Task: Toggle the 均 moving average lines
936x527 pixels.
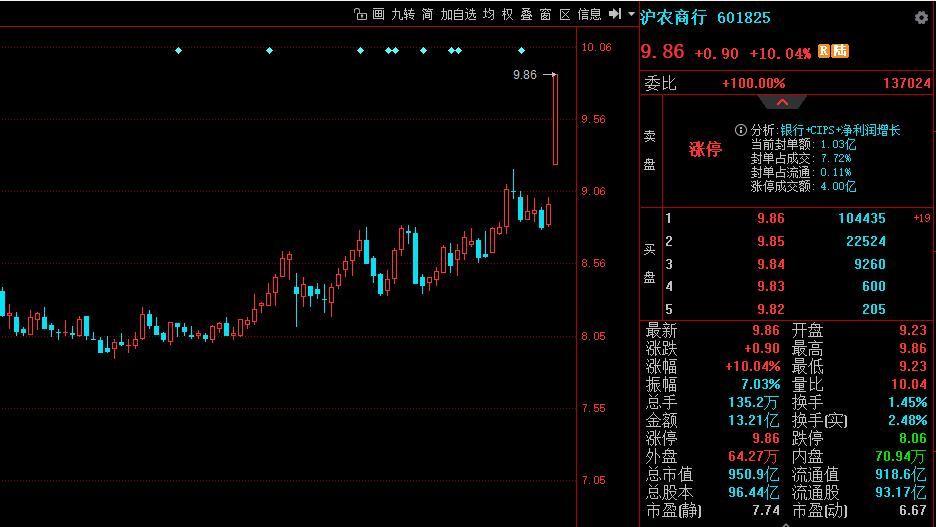Action: 489,14
